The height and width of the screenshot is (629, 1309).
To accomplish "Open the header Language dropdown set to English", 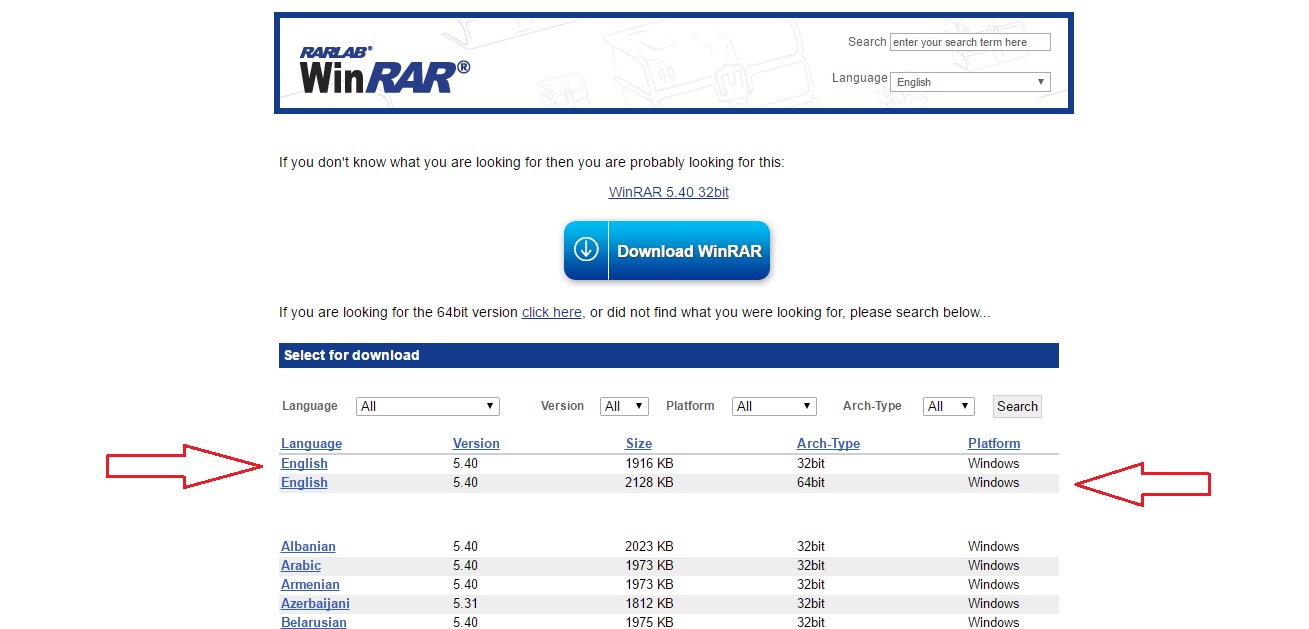I will (970, 82).
